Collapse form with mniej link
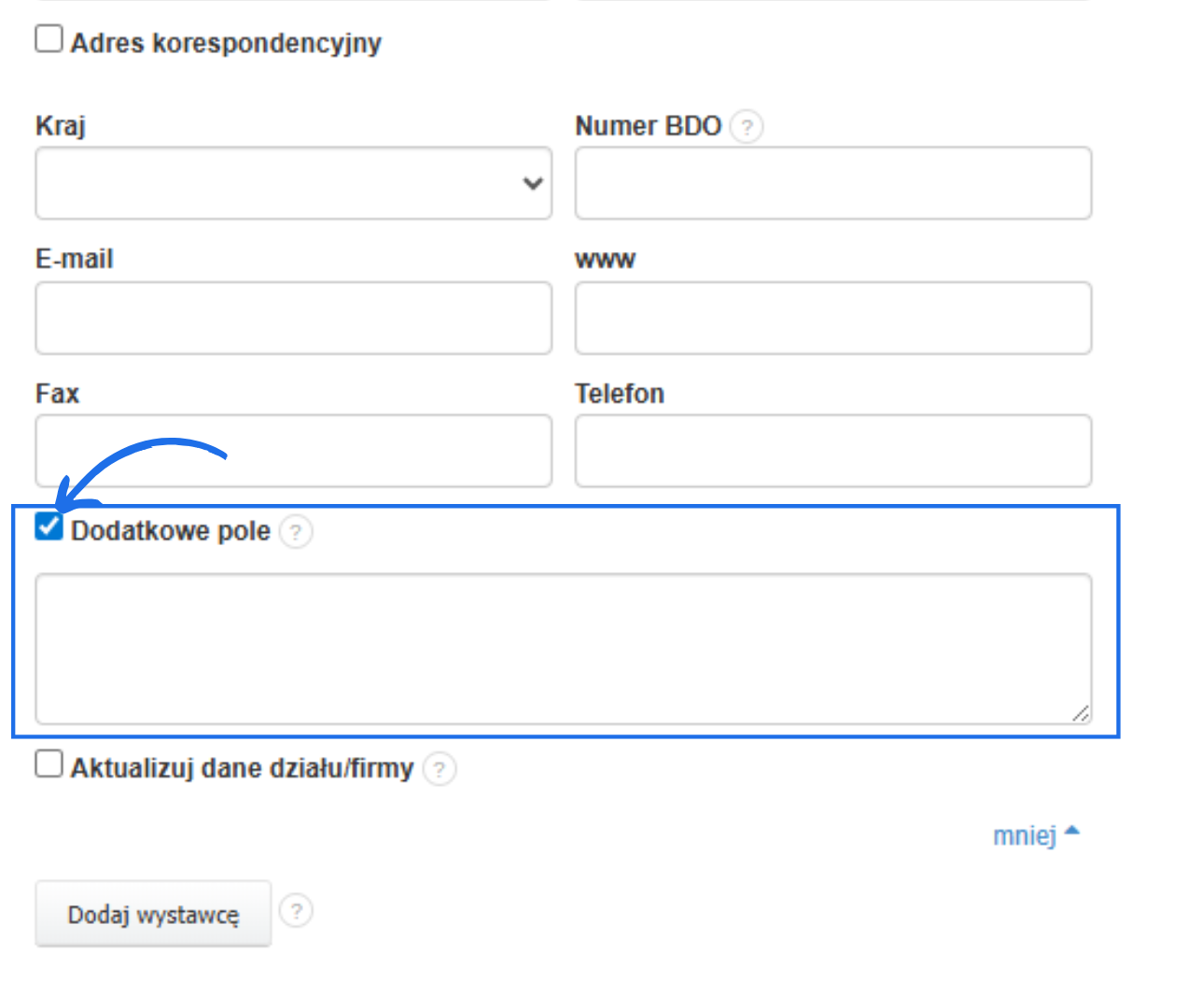1200x1008 pixels. coord(1024,835)
